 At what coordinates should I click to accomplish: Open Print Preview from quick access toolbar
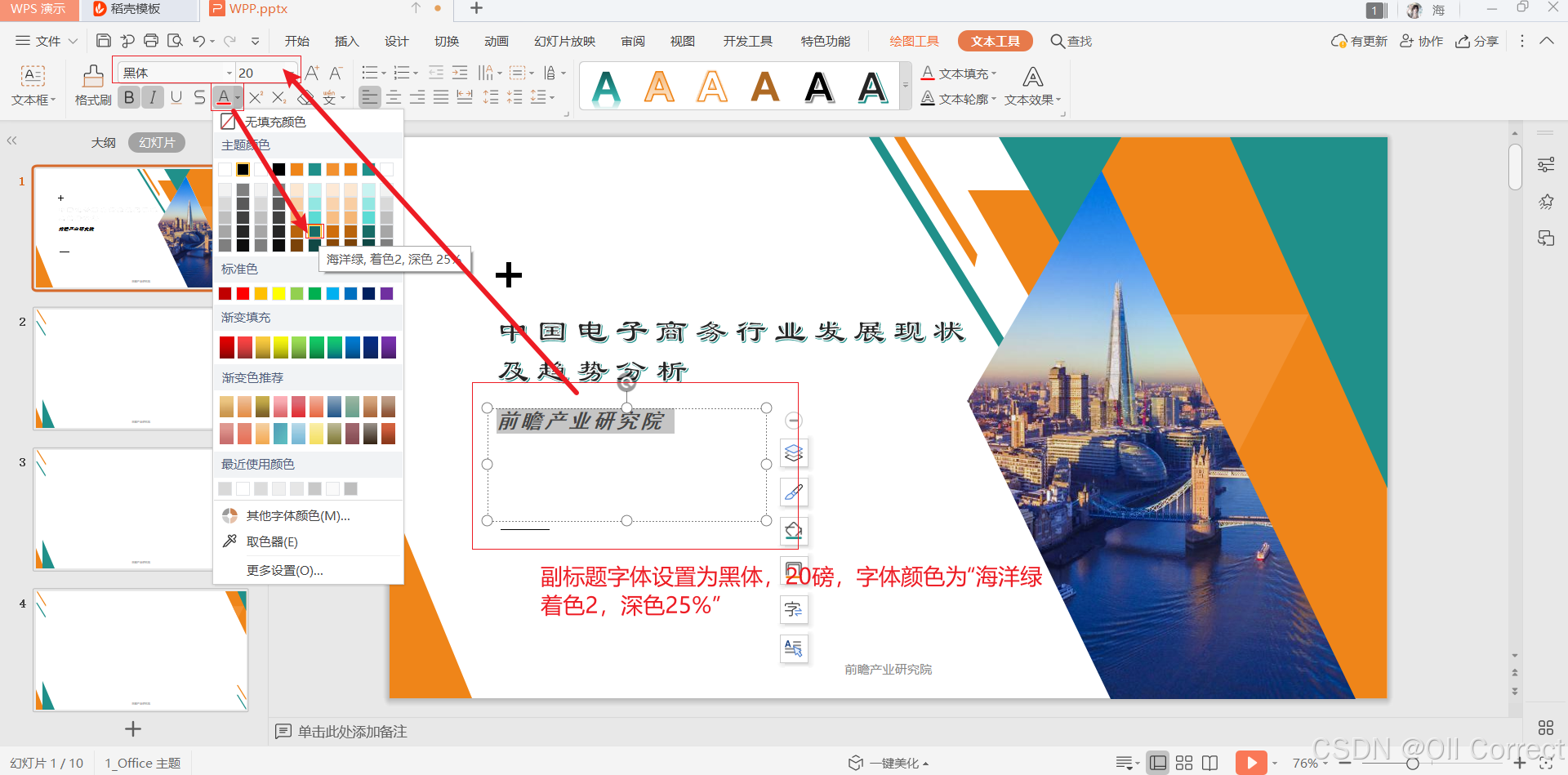coord(175,41)
